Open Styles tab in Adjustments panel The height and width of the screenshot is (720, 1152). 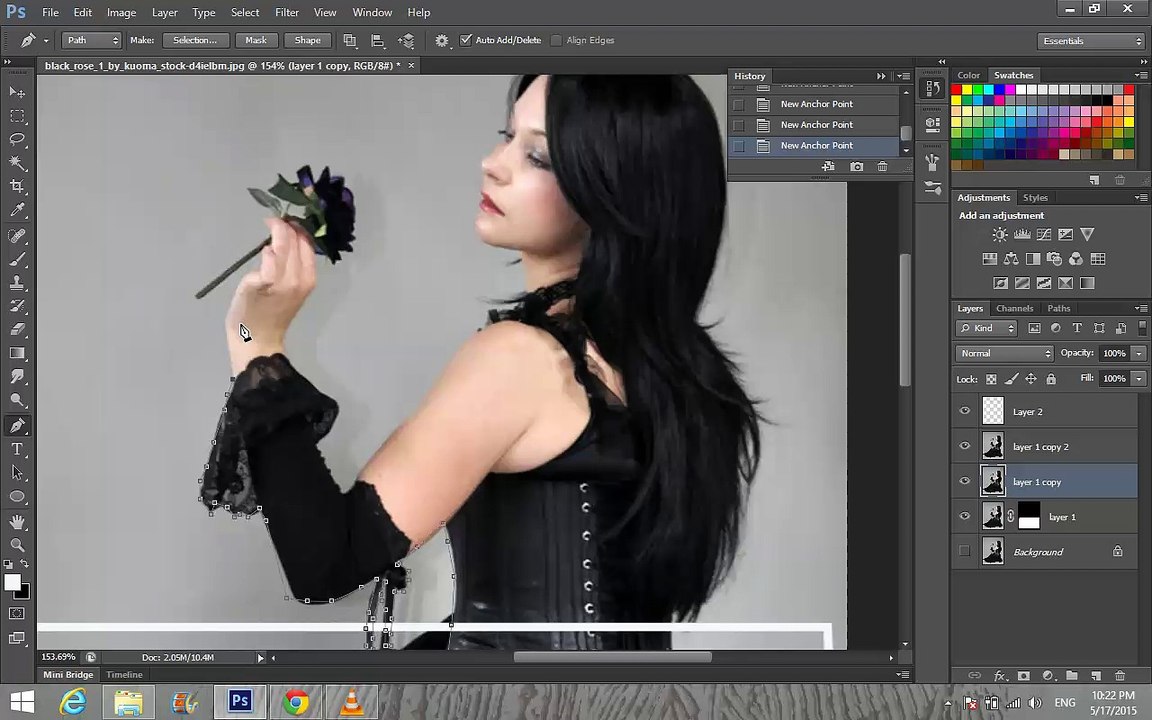1035,198
